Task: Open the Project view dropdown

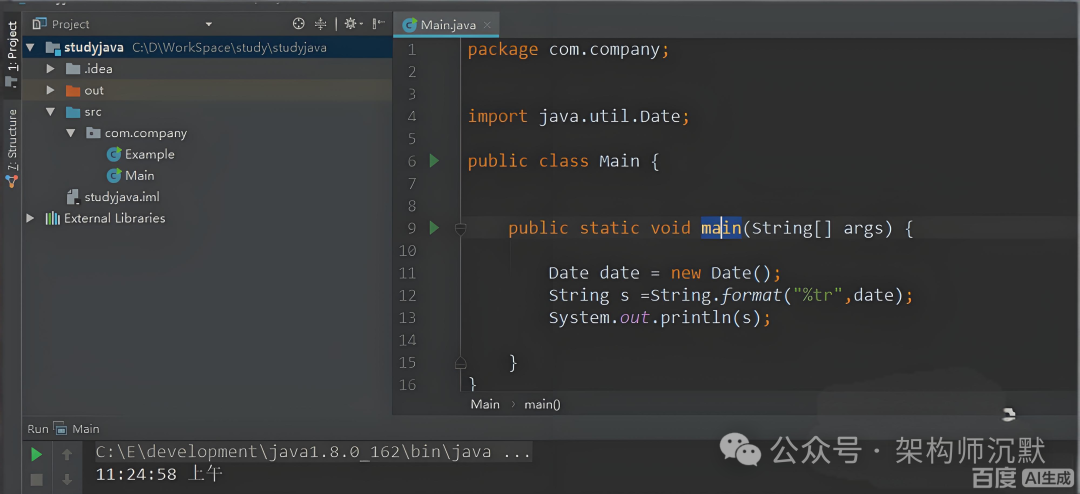Action: click(x=209, y=24)
